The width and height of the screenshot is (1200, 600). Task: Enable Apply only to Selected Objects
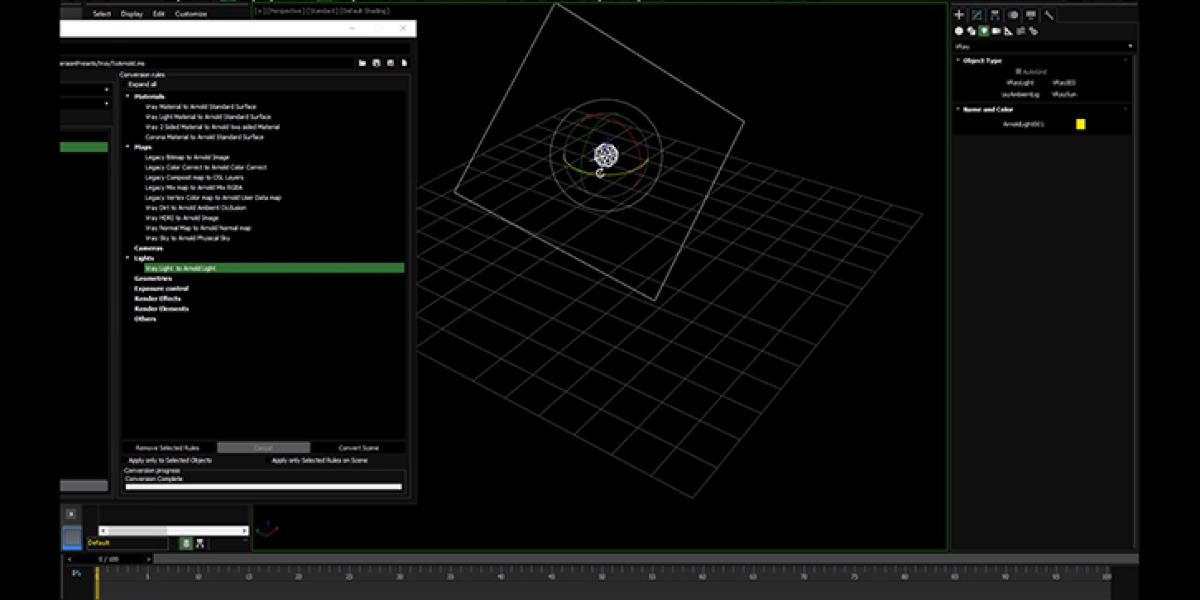pyautogui.click(x=170, y=460)
